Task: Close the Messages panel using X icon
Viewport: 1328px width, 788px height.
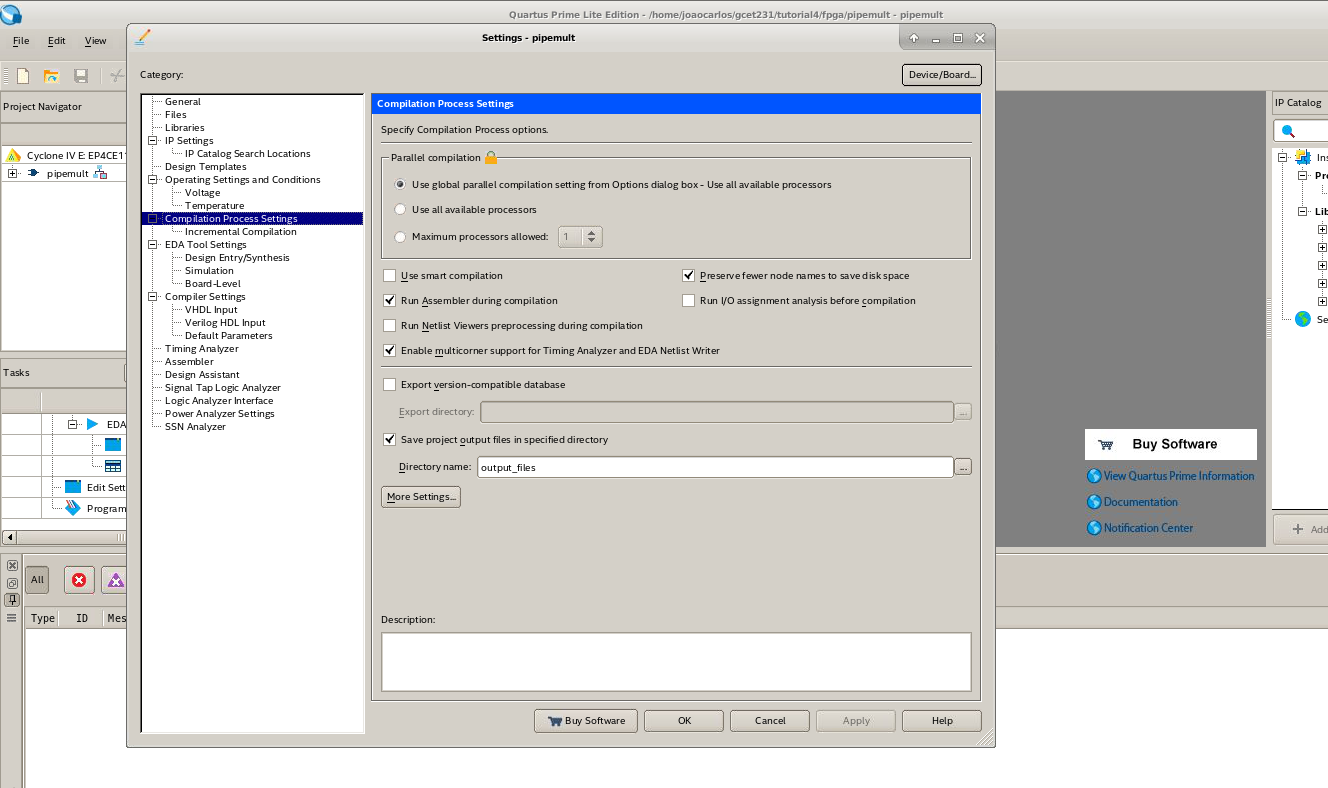Action: 12,566
